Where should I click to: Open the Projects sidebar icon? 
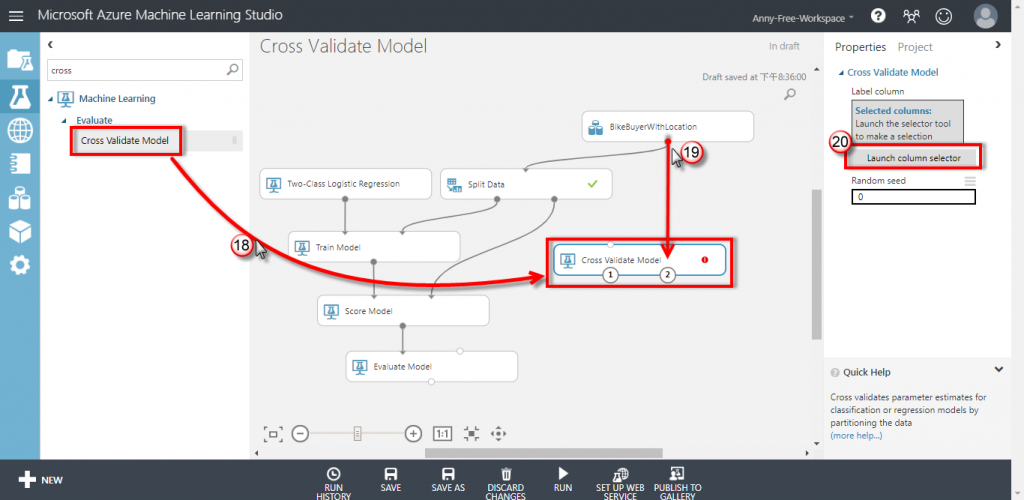[x=20, y=60]
